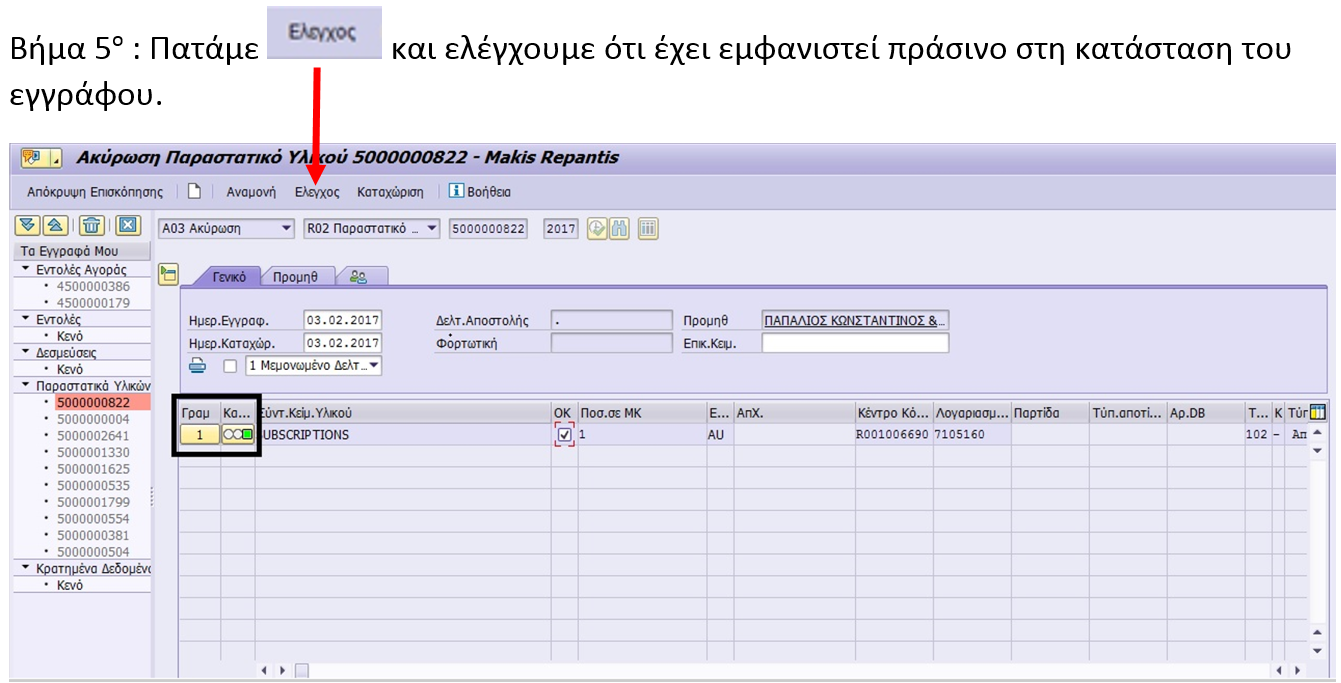1341x683 pixels.
Task: Expand all nodes in document tree
Action: (x=27, y=226)
